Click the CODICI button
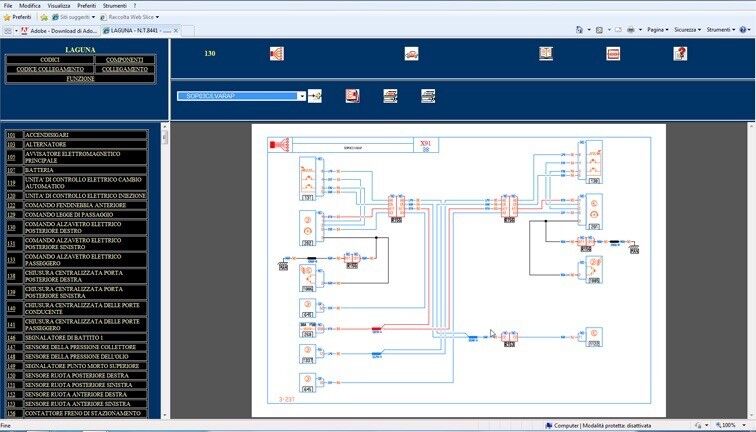This screenshot has height=432, width=756. click(50, 60)
